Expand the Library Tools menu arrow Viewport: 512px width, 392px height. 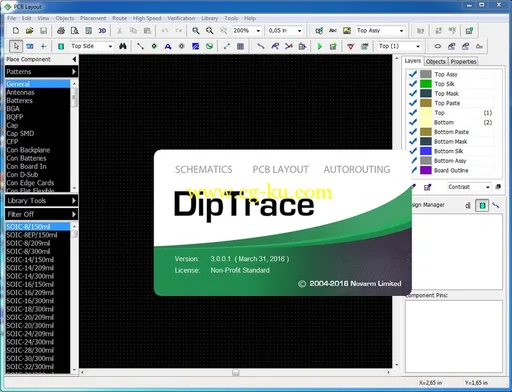(74, 201)
